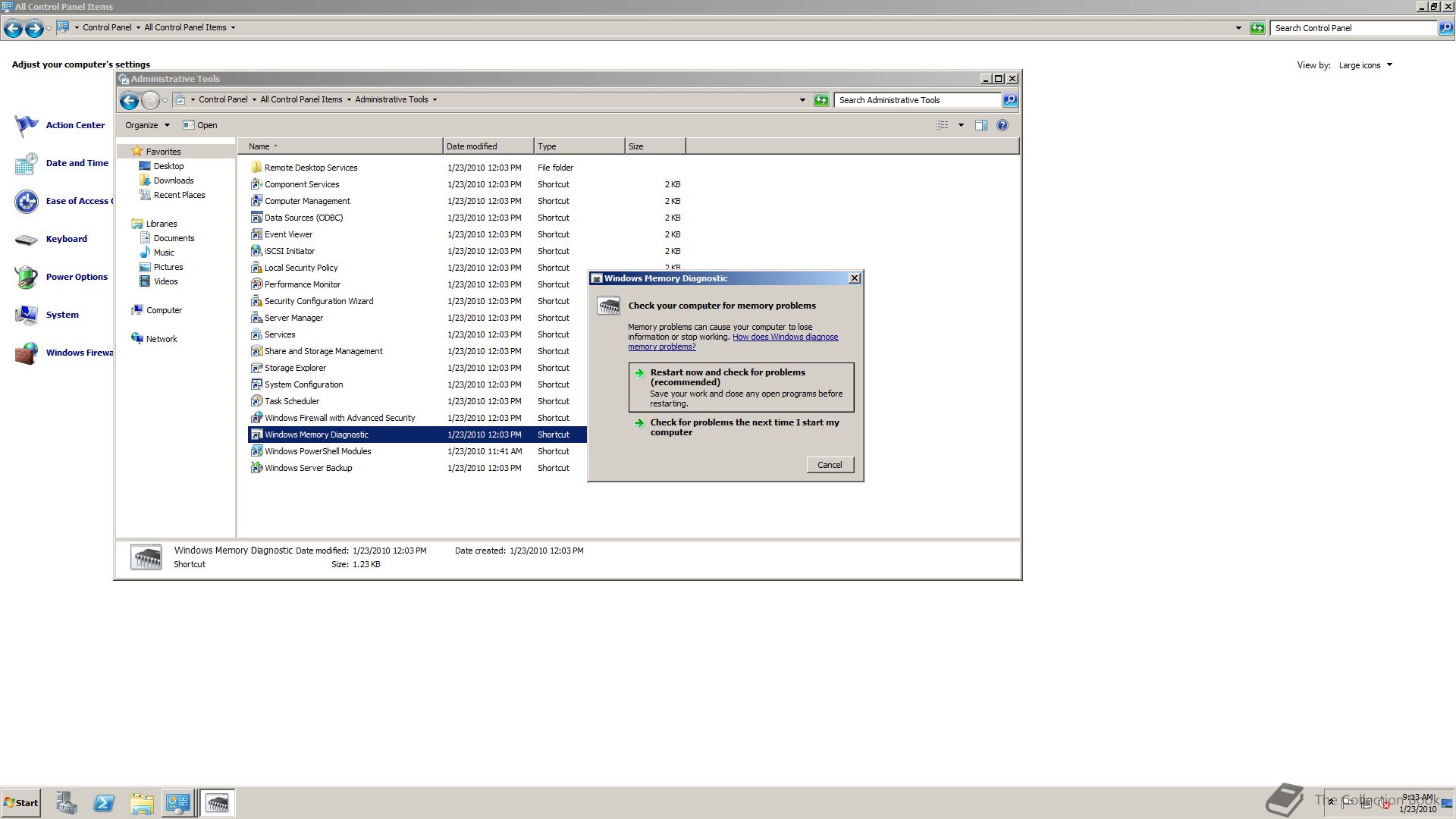Cancel the Windows Memory Diagnostic dialog
The height and width of the screenshot is (819, 1456).
[830, 465]
